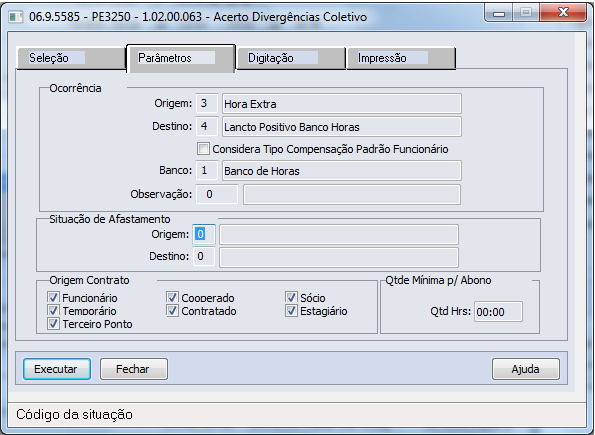
Task: Enable Considera Tipo Compensação Padrão Funcionário
Action: point(203,148)
